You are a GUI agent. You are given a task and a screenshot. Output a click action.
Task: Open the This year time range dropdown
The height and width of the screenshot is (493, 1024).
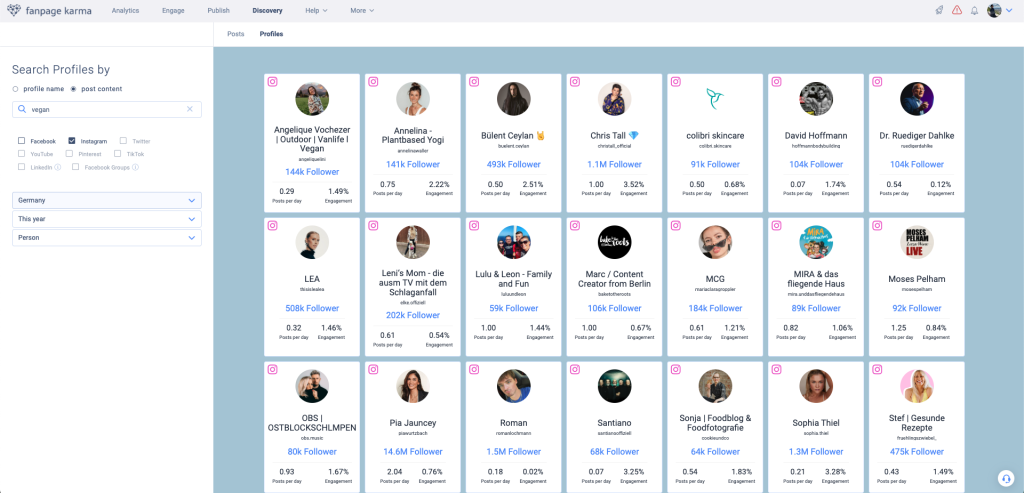click(x=107, y=219)
